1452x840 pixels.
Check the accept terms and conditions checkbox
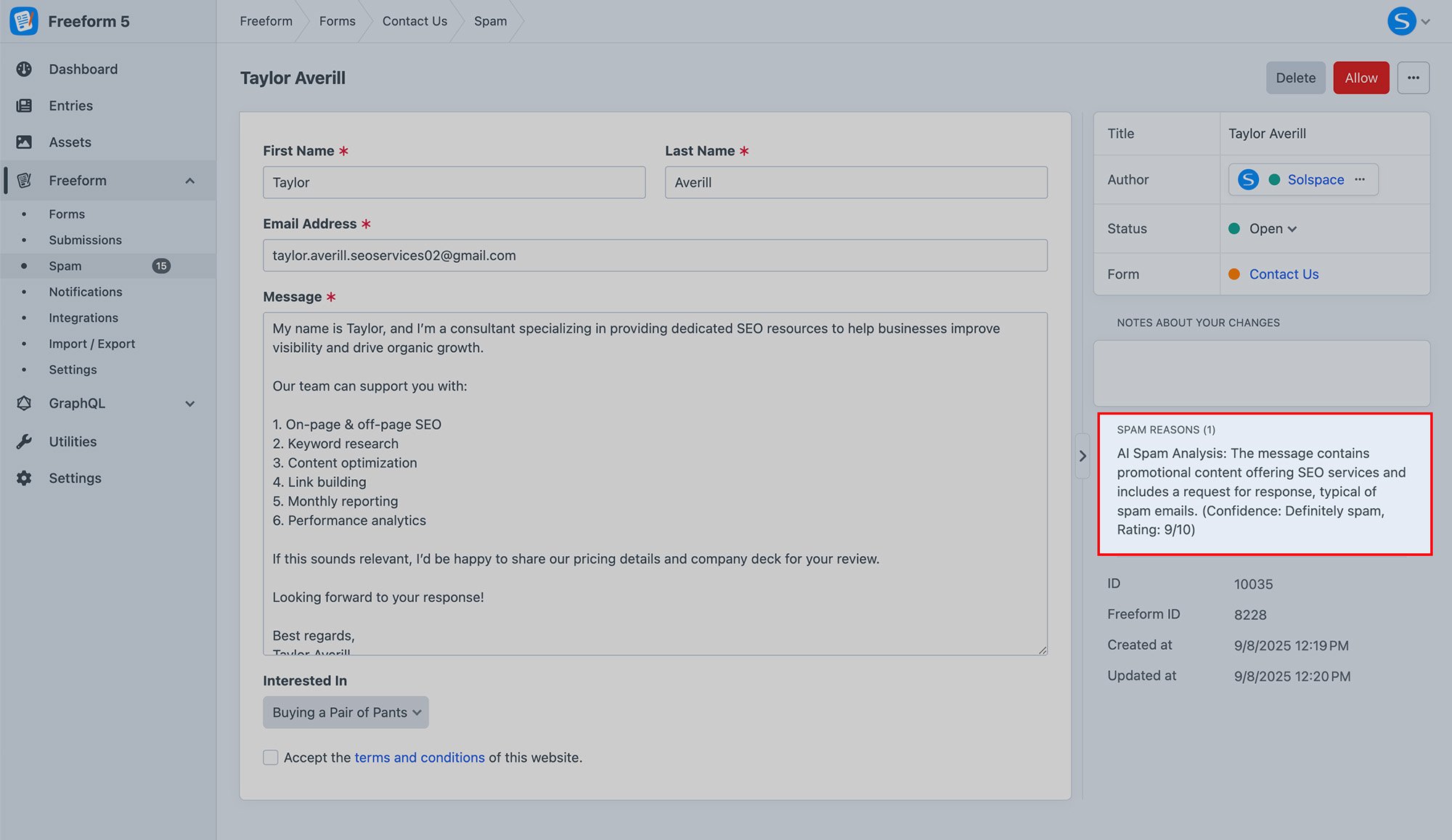[271, 757]
